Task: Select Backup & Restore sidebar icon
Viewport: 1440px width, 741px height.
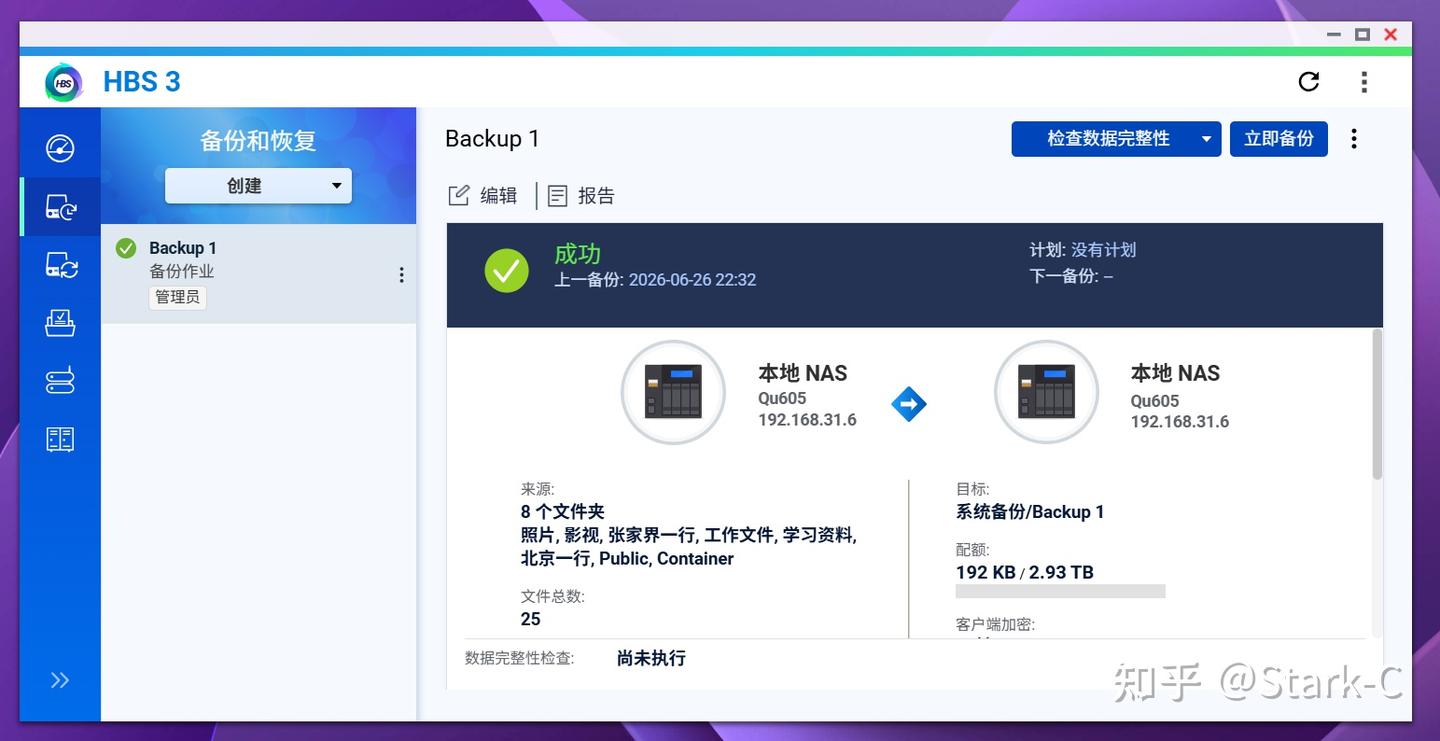Action: (x=60, y=207)
